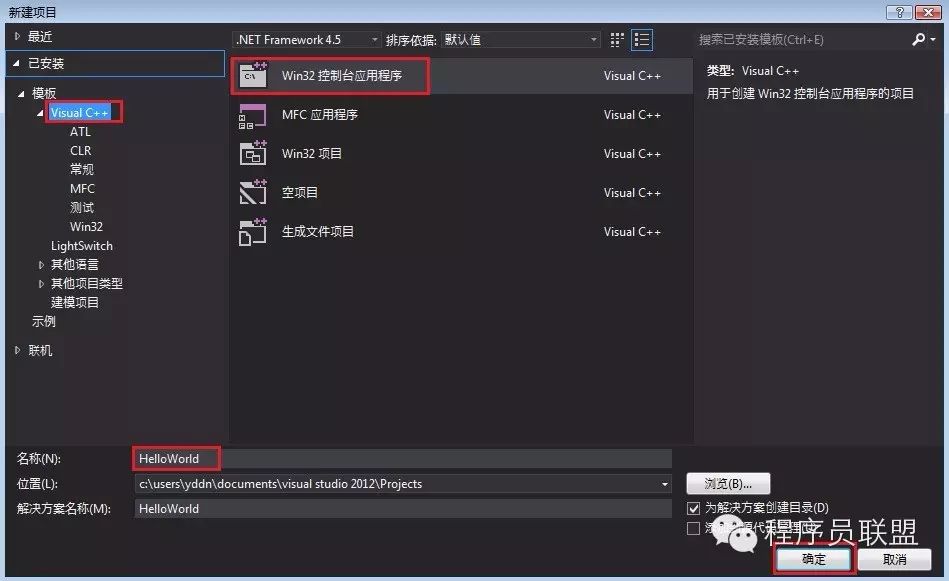The image size is (949, 581).
Task: Select 示例 in the left tree
Action: coord(44,321)
